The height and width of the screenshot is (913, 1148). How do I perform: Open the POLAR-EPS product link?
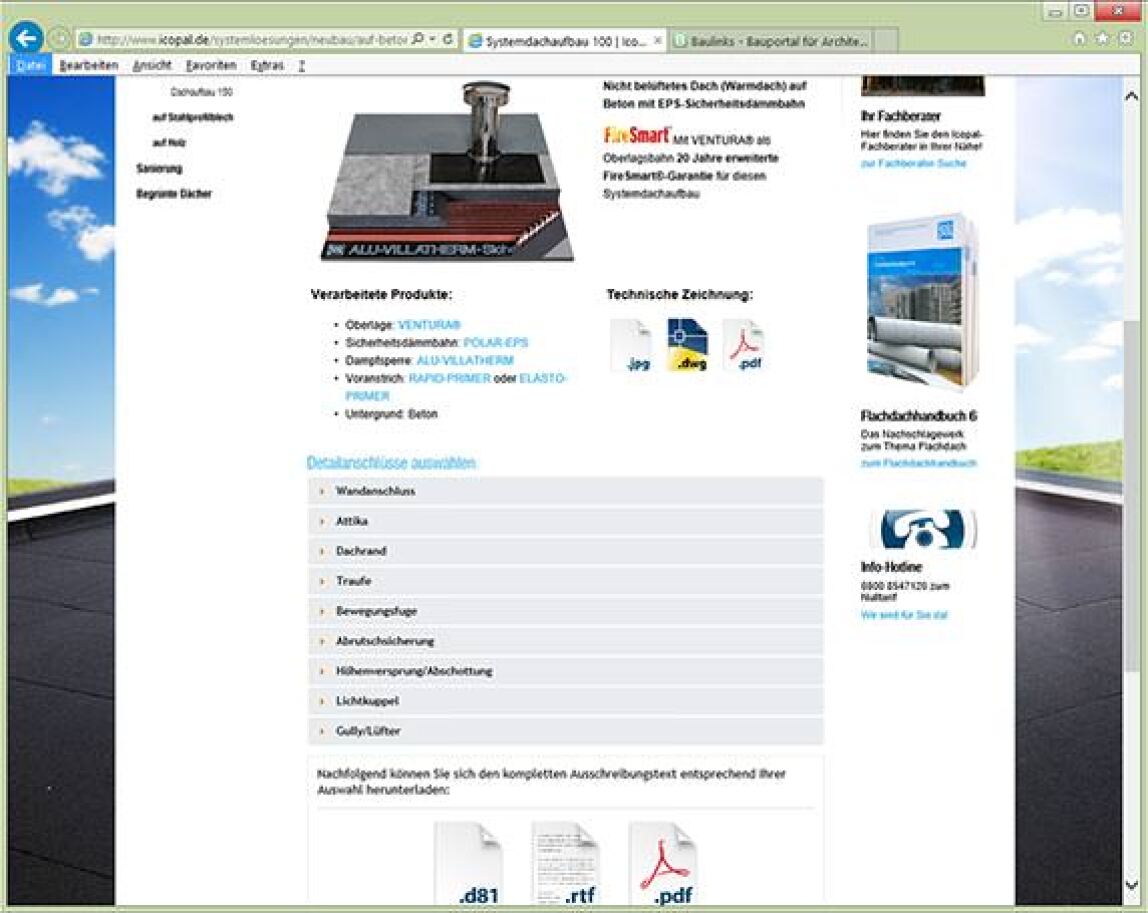click(496, 342)
